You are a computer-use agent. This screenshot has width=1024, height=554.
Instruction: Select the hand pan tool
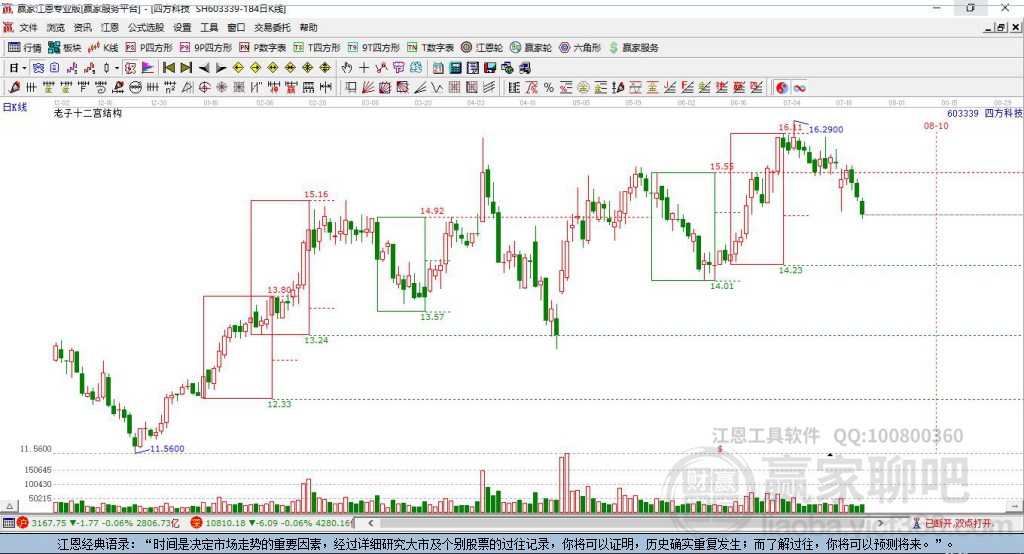tap(346, 68)
